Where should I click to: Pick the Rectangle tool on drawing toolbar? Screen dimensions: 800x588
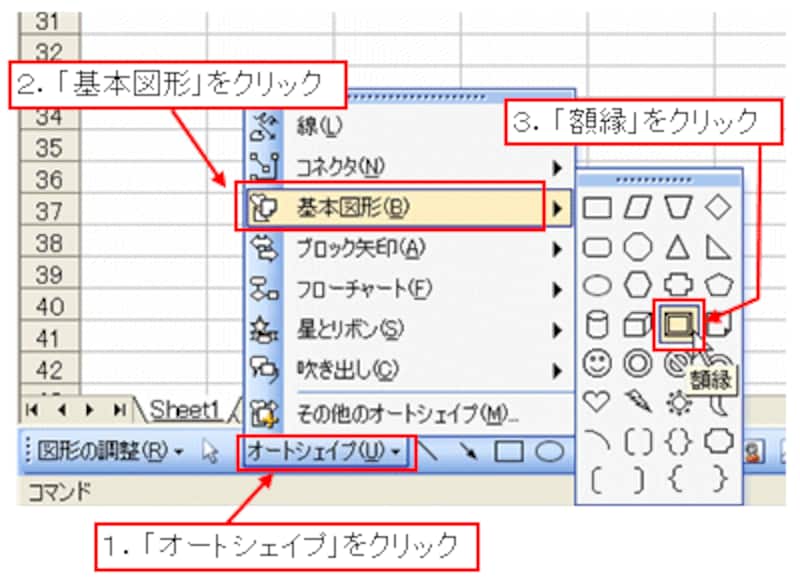click(x=509, y=452)
